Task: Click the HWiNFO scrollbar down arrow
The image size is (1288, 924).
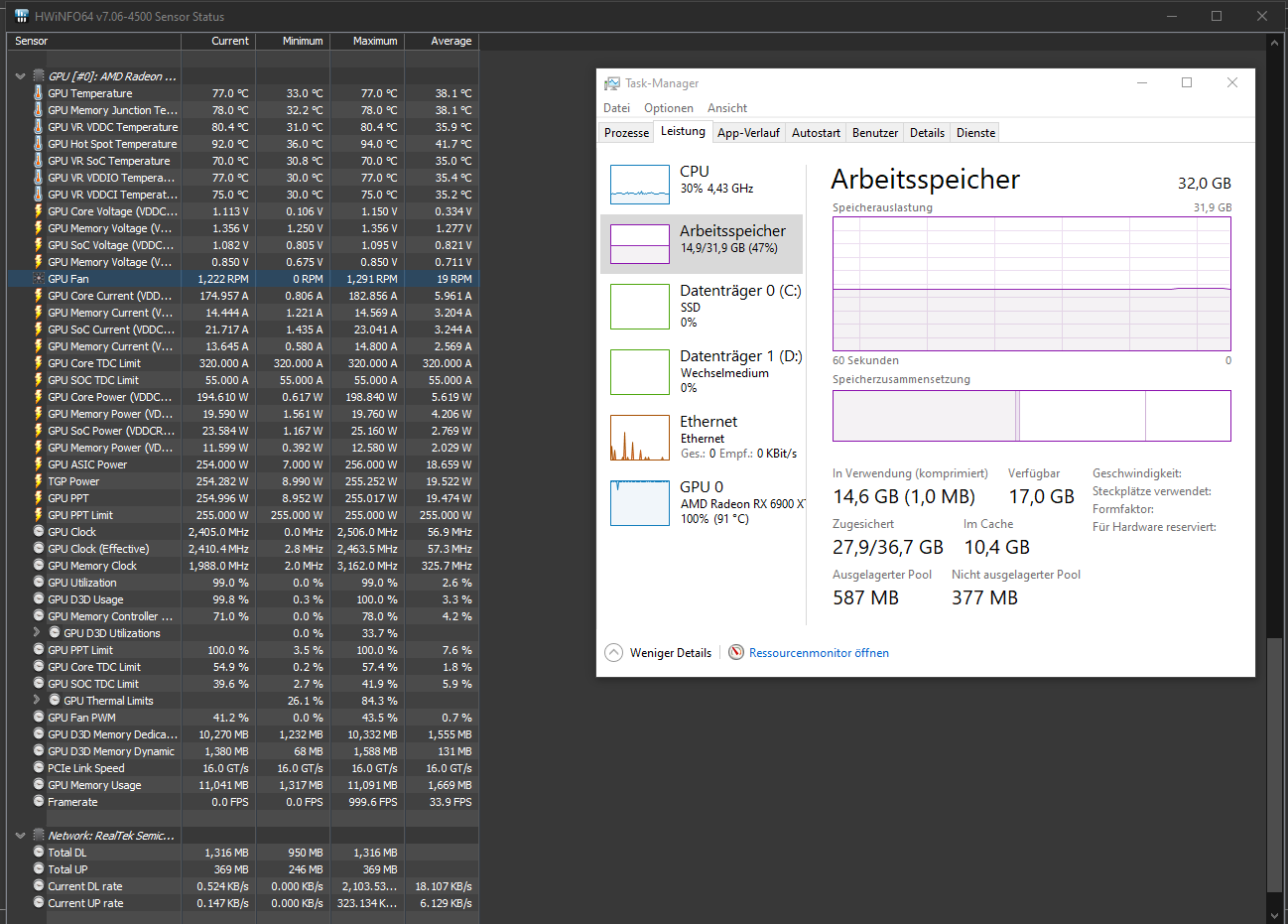Action: coord(1275,915)
